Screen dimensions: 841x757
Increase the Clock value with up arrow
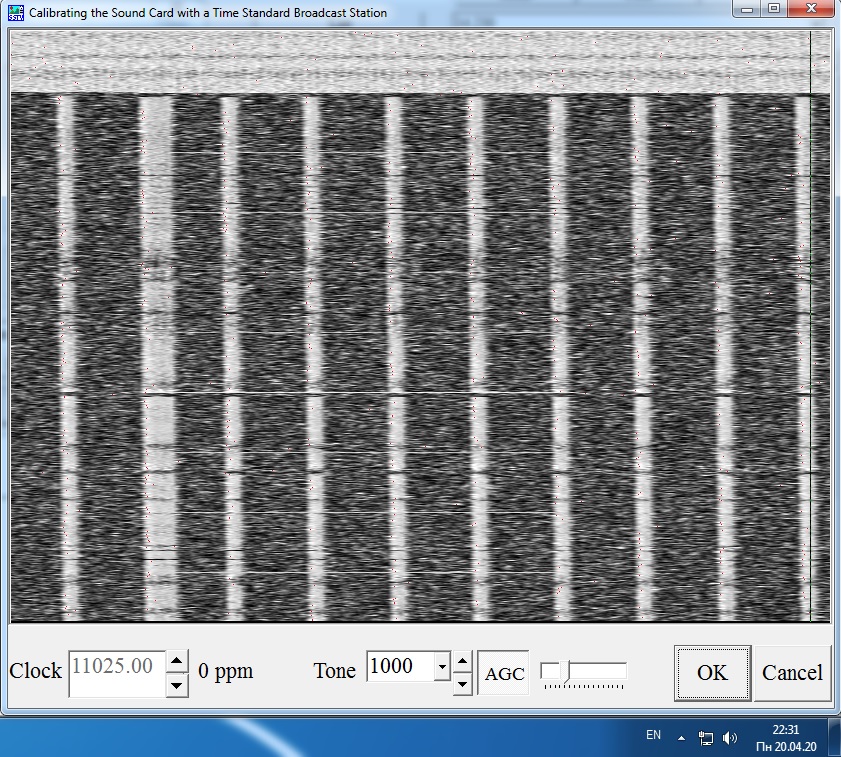pyautogui.click(x=176, y=661)
